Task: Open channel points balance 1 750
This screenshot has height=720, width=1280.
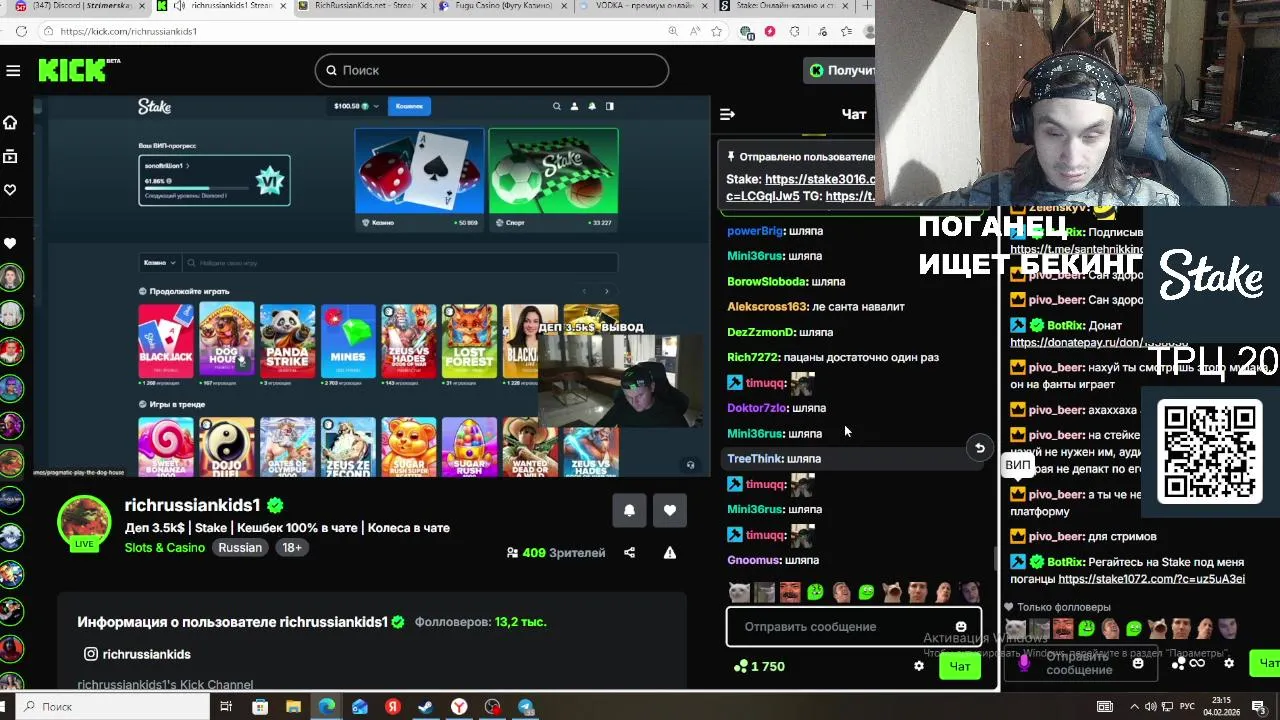Action: (759, 666)
